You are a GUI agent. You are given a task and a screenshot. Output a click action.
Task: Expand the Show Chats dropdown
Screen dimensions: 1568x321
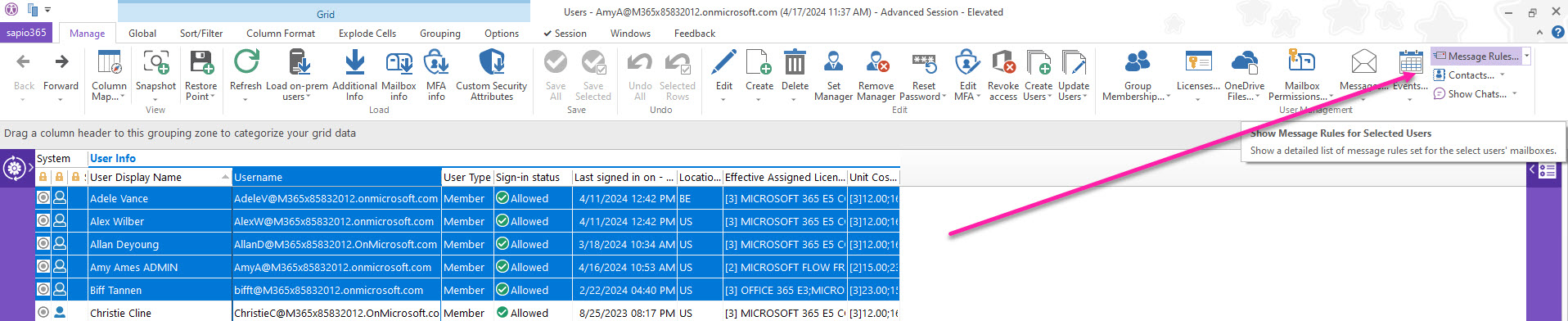[x=1515, y=94]
